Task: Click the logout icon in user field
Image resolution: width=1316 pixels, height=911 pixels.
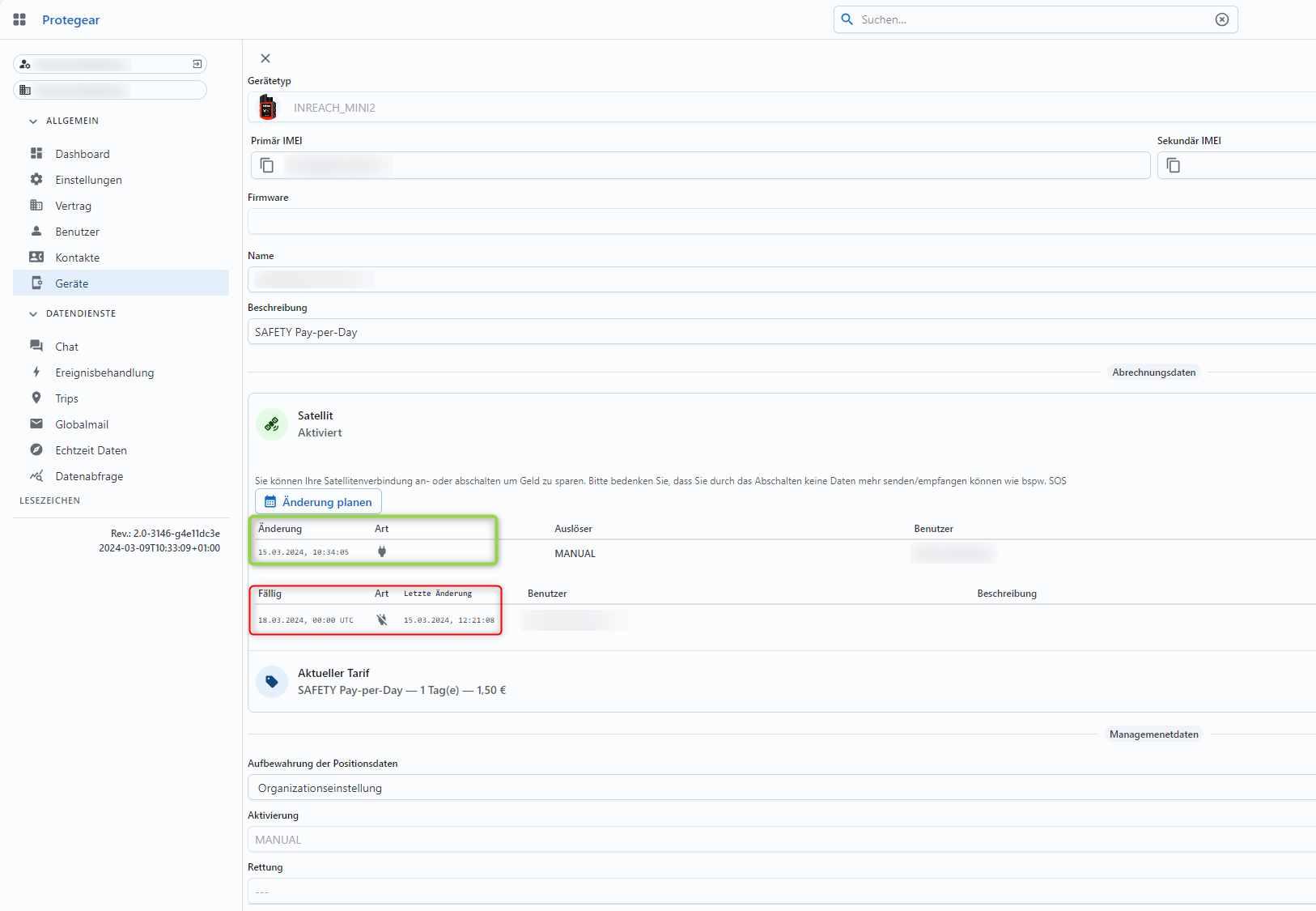Action: pos(197,64)
